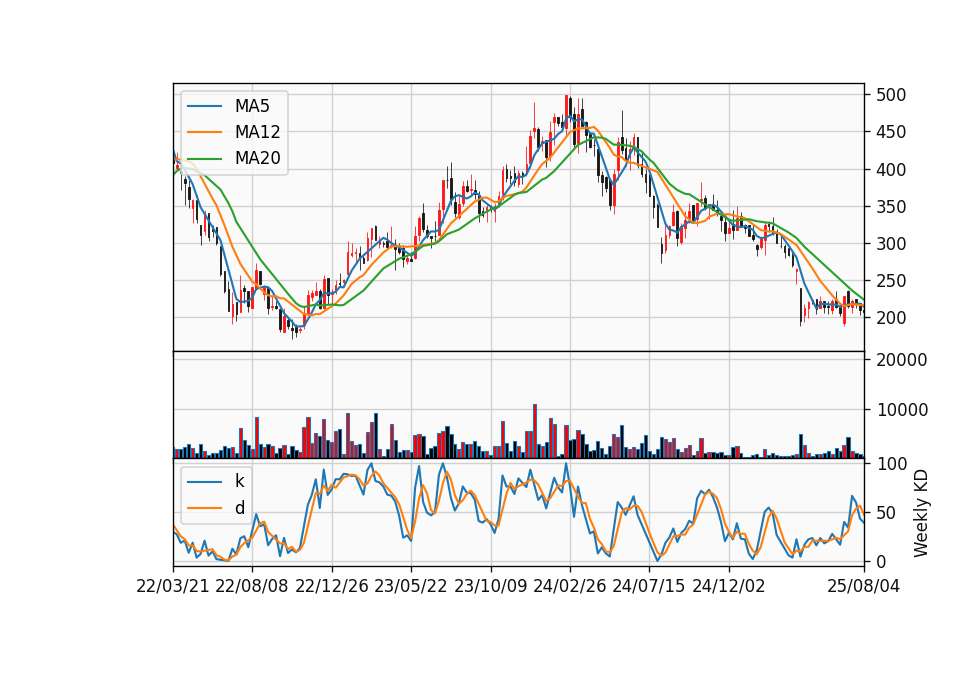The width and height of the screenshot is (960, 690).
Task: Click the 25/08/04 date label
Action: 864,587
